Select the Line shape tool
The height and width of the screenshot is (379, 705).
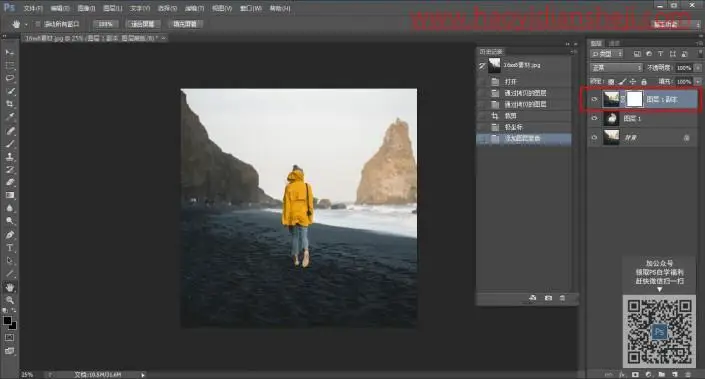click(x=9, y=274)
